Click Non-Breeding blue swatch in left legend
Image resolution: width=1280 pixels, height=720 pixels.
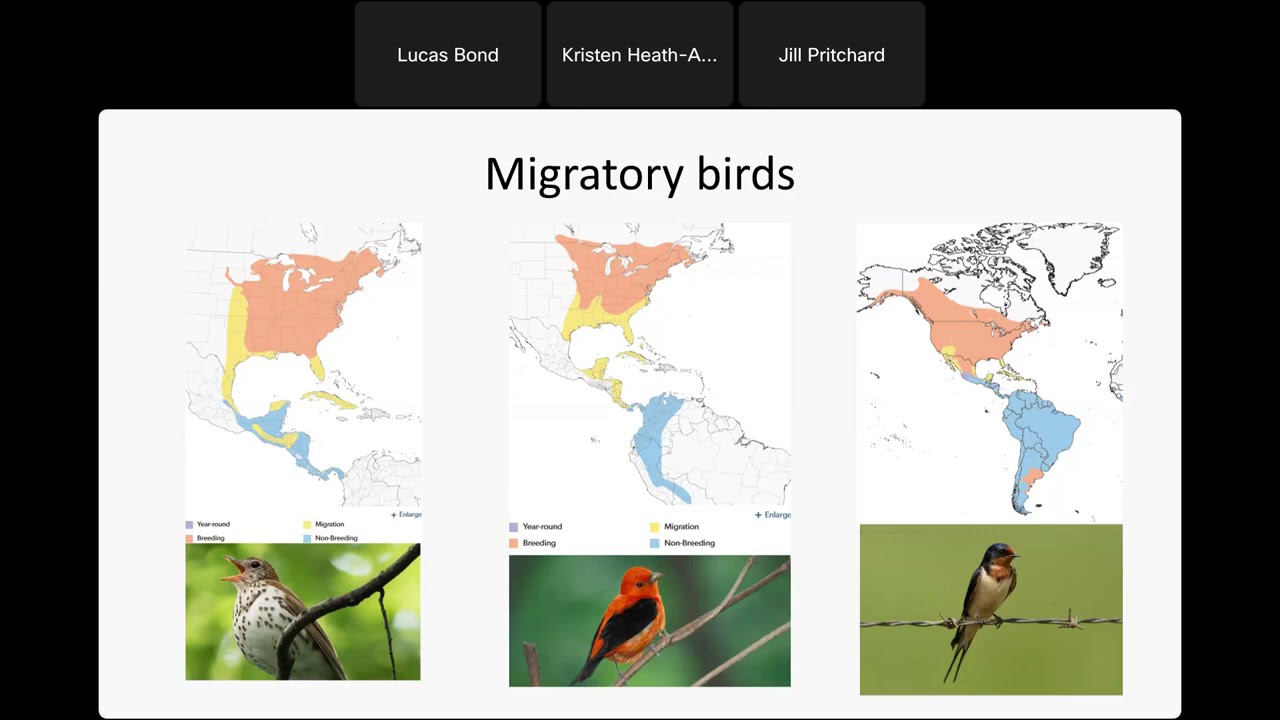pyautogui.click(x=307, y=538)
